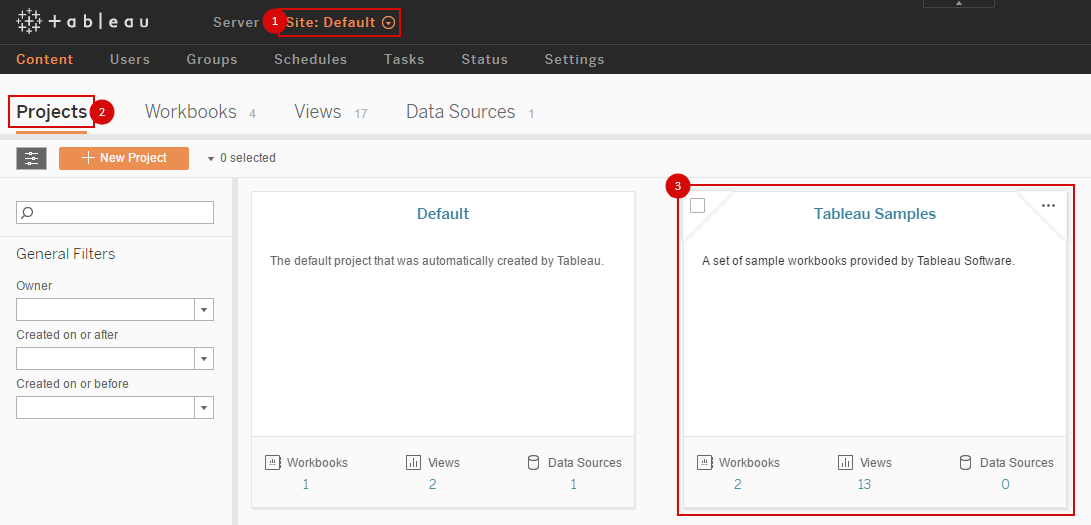Screen dimensions: 1091x525
Task: Open the Default project title link
Action: [443, 213]
